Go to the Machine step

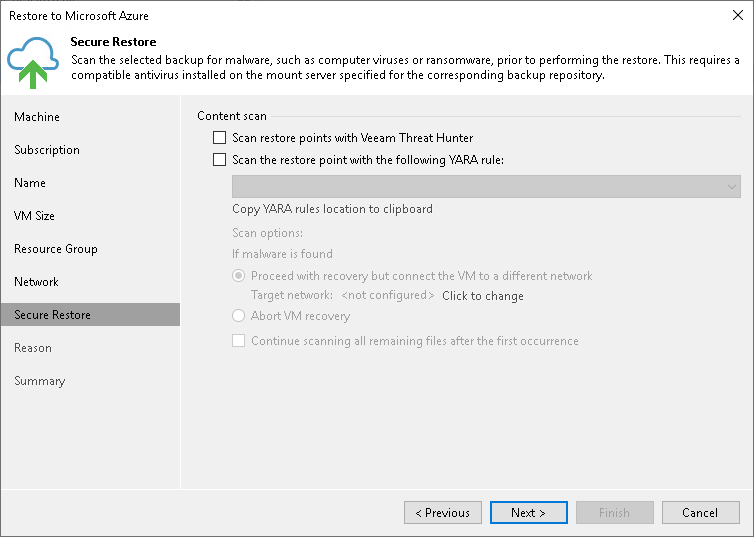click(37, 117)
